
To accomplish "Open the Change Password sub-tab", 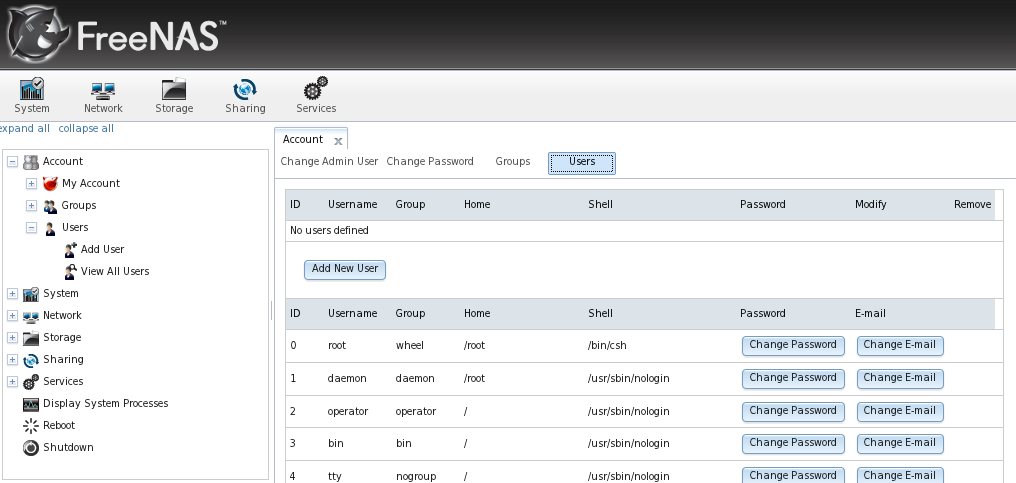I will coord(430,161).
